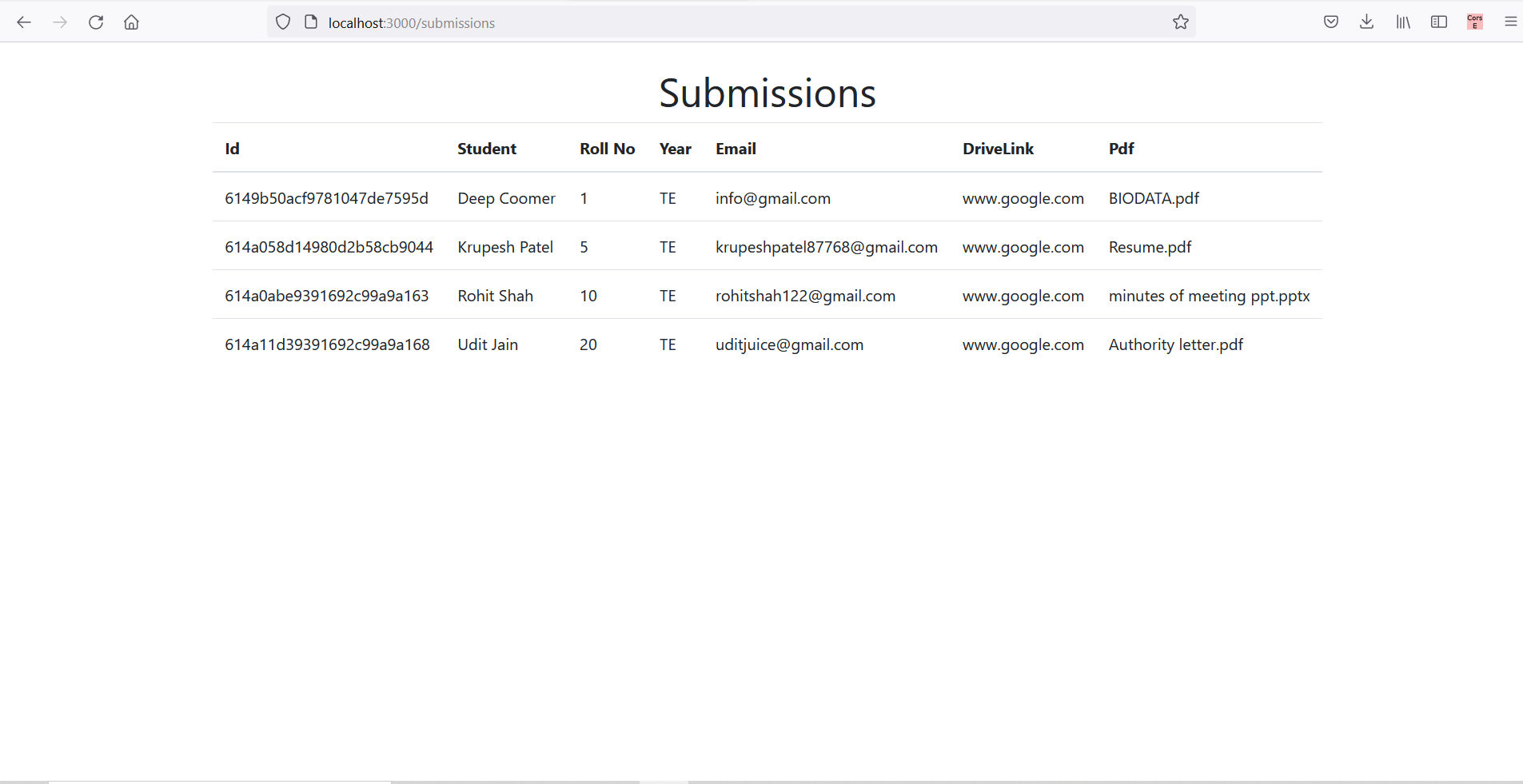Click the forward navigation arrow
The image size is (1523, 784).
(x=60, y=22)
